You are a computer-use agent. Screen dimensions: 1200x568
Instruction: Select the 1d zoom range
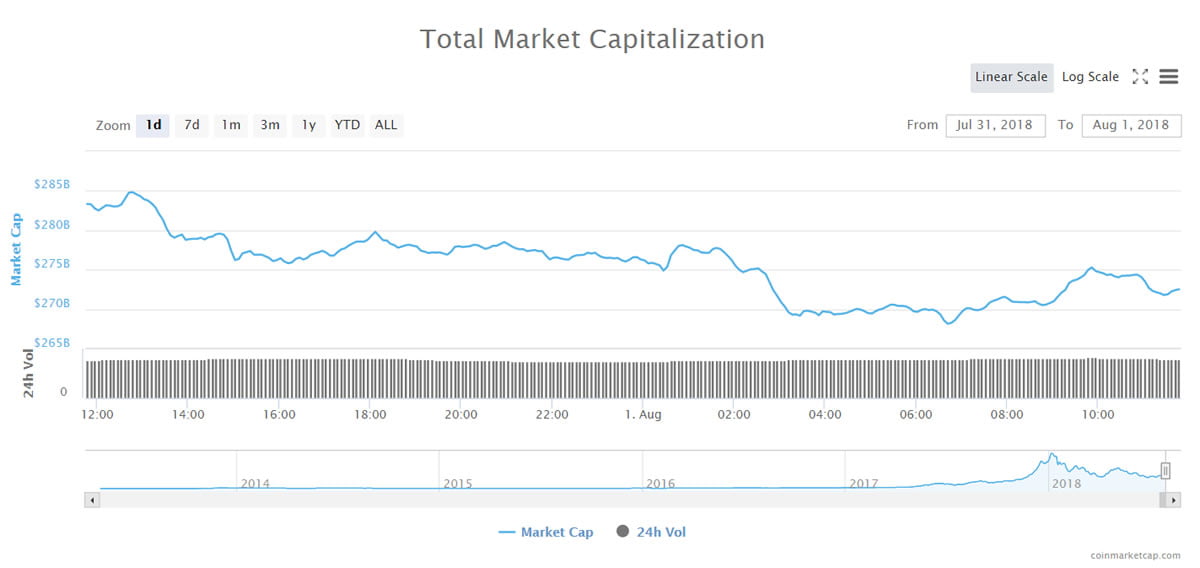click(x=153, y=125)
